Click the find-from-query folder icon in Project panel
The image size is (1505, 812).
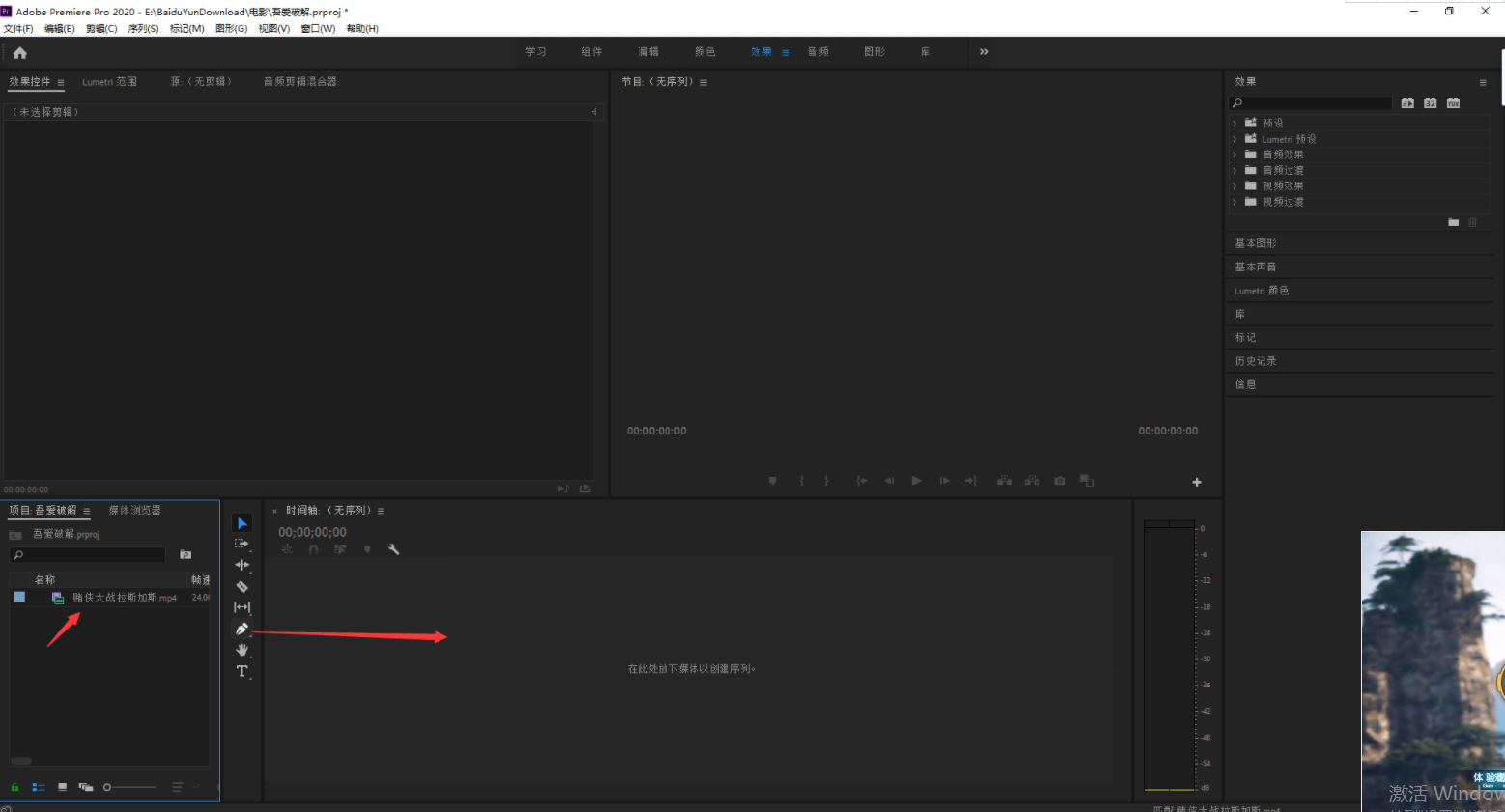(185, 555)
